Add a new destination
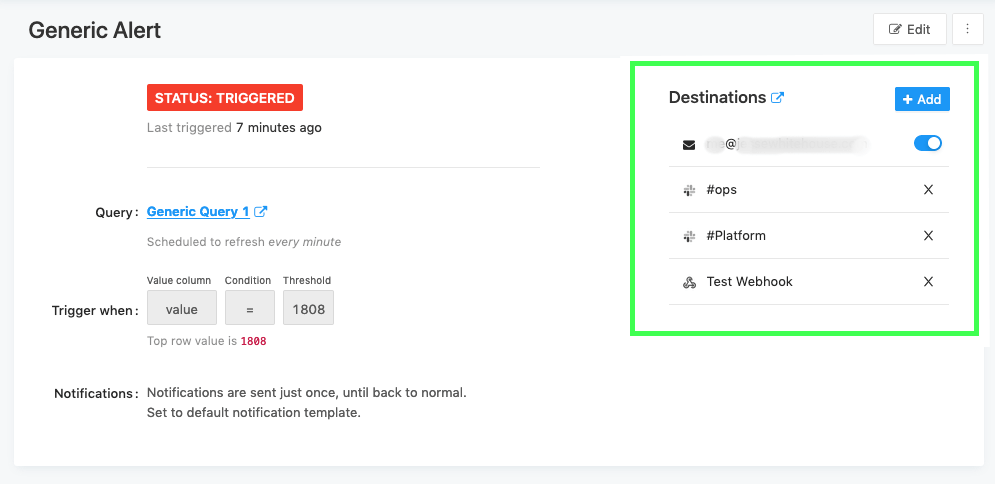 [x=921, y=99]
